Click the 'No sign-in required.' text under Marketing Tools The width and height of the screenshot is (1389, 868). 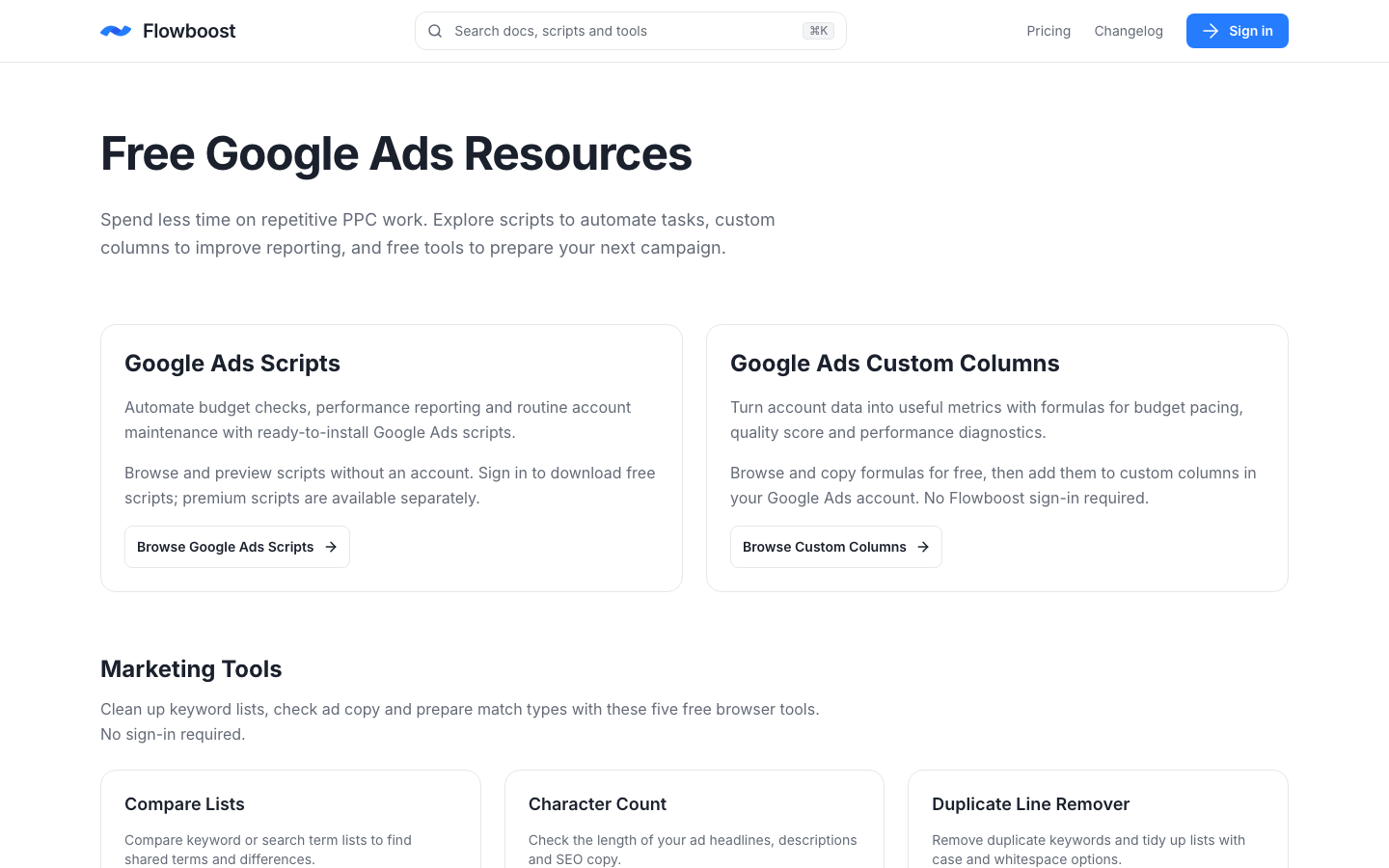pos(173,734)
